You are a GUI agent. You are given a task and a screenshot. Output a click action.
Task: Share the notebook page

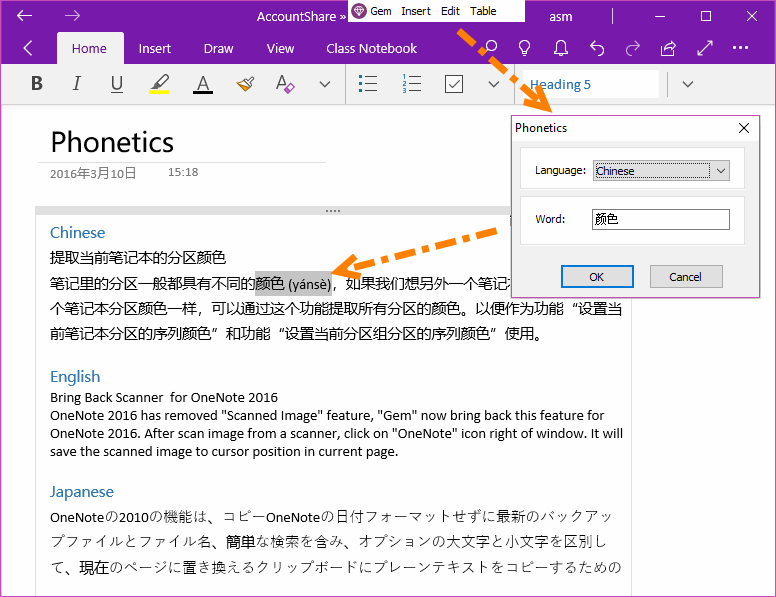coord(668,48)
